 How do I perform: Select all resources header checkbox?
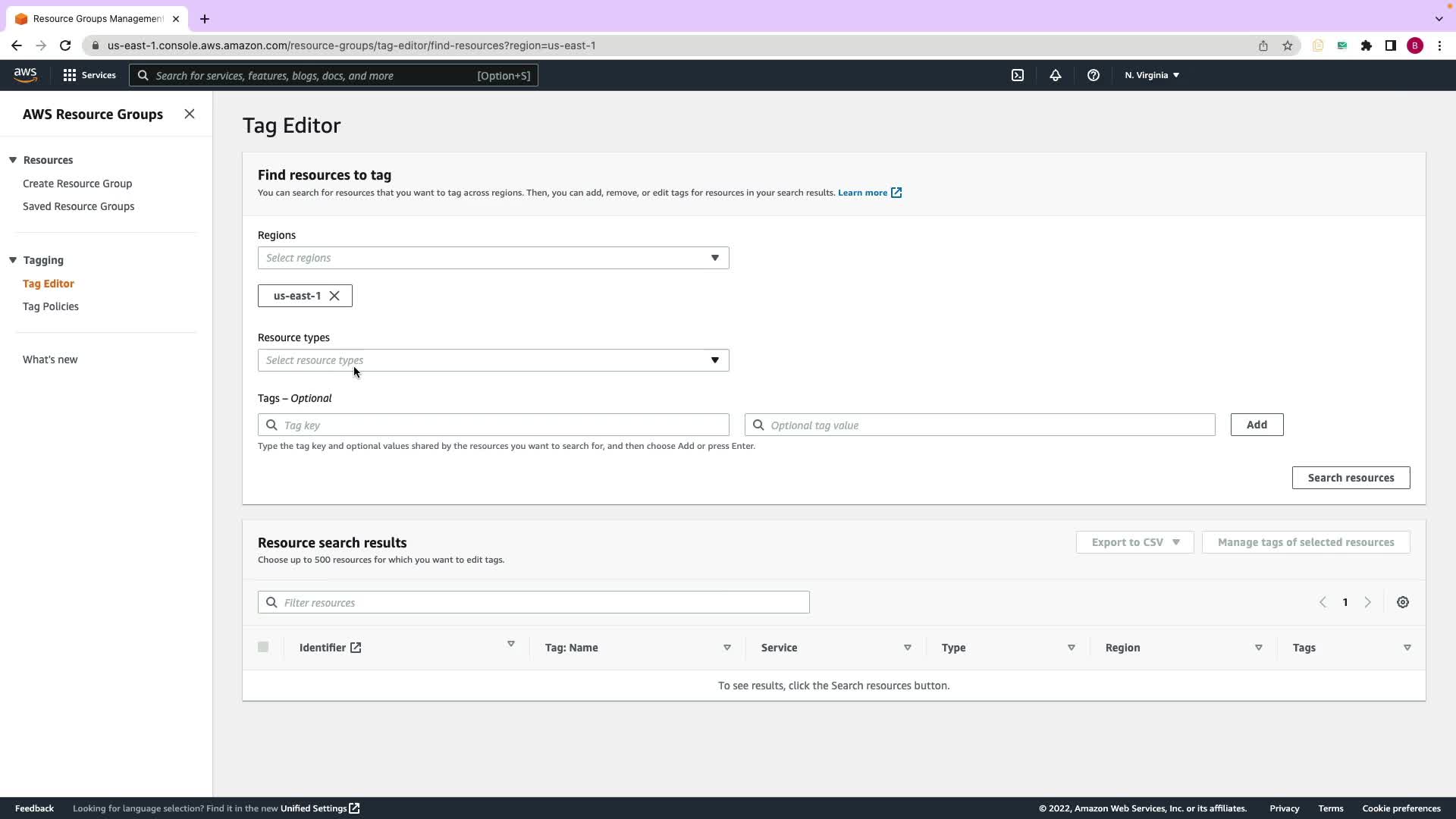click(263, 647)
